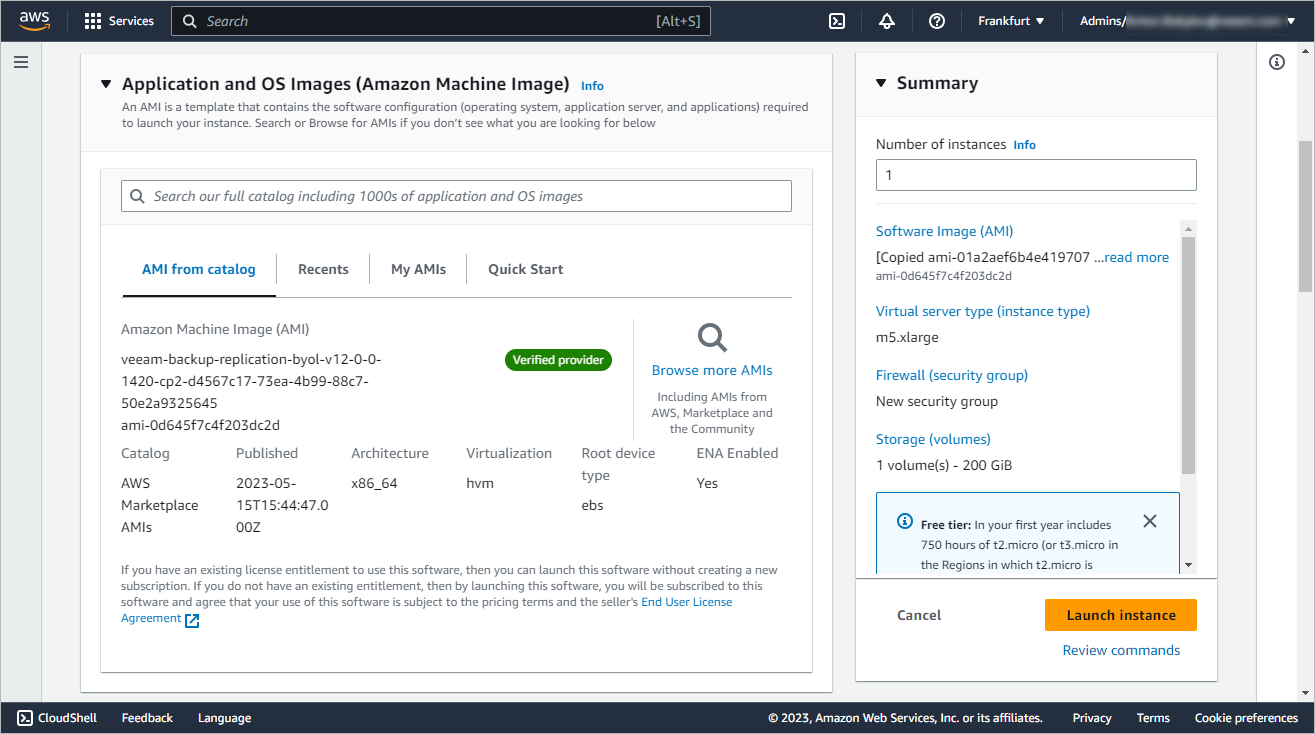Switch to the Recents tab
The height and width of the screenshot is (734, 1315).
(323, 269)
